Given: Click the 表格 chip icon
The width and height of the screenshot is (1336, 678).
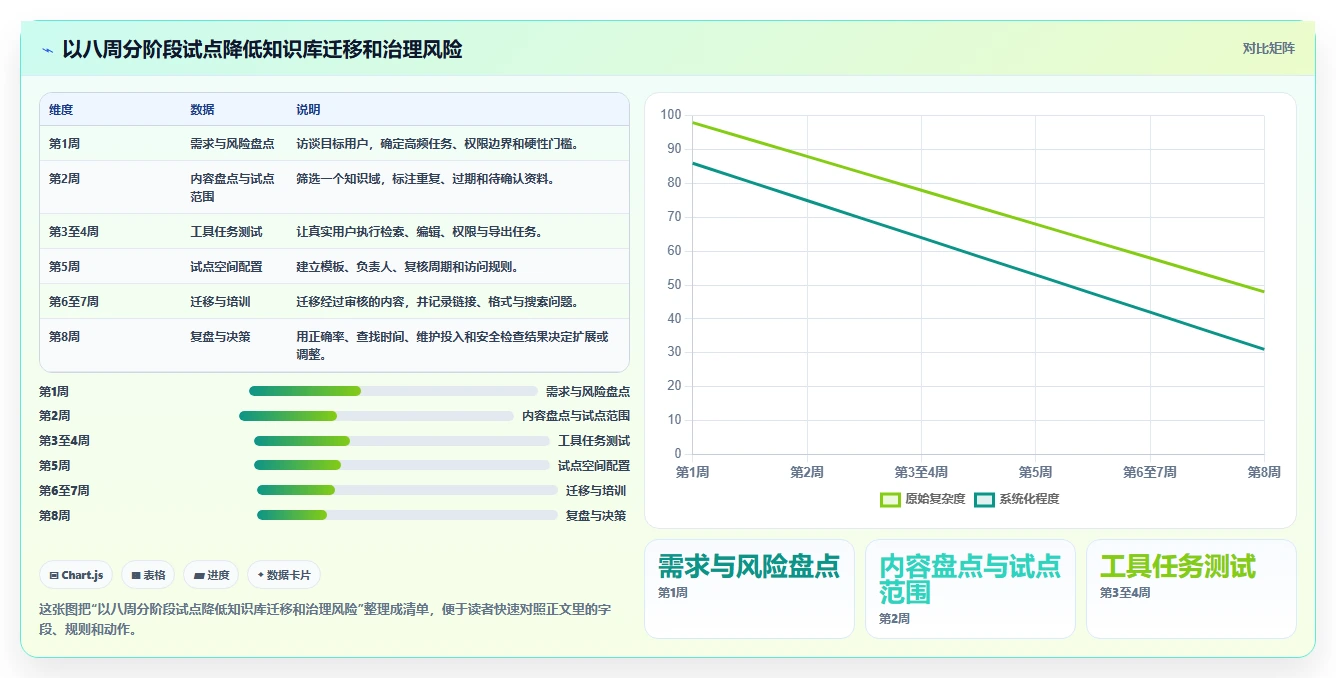Looking at the screenshot, I should pyautogui.click(x=136, y=575).
